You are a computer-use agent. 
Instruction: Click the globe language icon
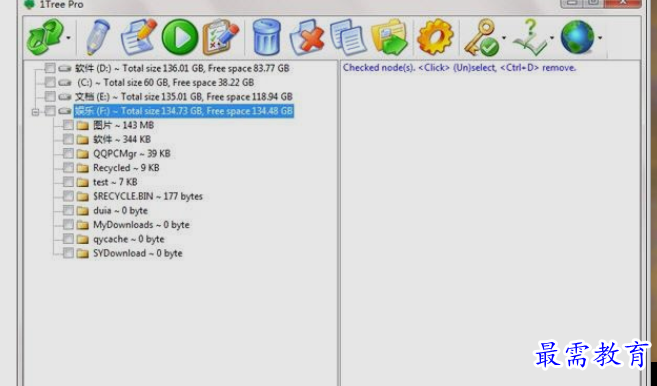coord(577,37)
